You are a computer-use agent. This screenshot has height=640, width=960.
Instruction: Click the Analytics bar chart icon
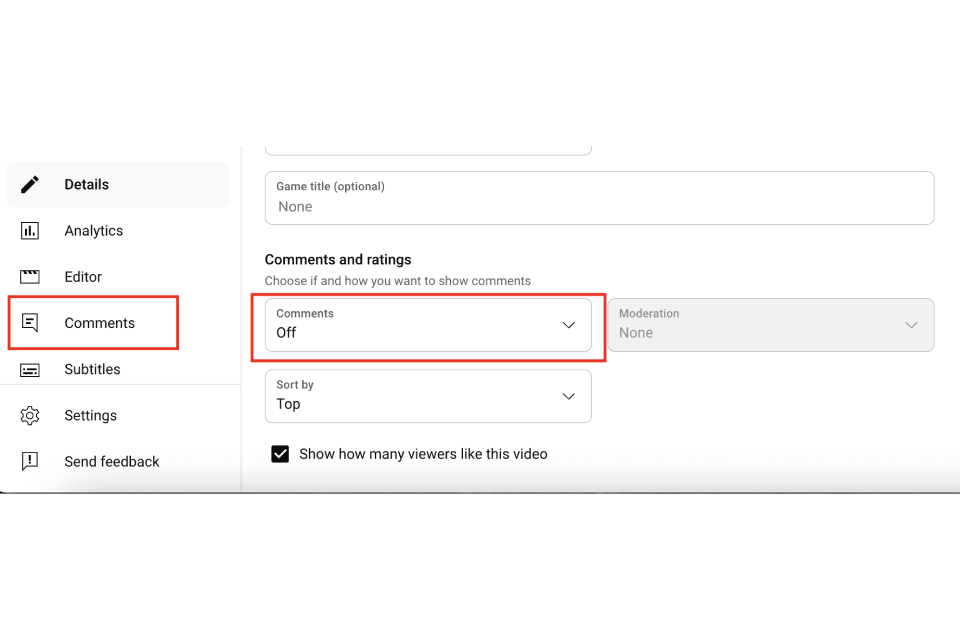(x=30, y=230)
